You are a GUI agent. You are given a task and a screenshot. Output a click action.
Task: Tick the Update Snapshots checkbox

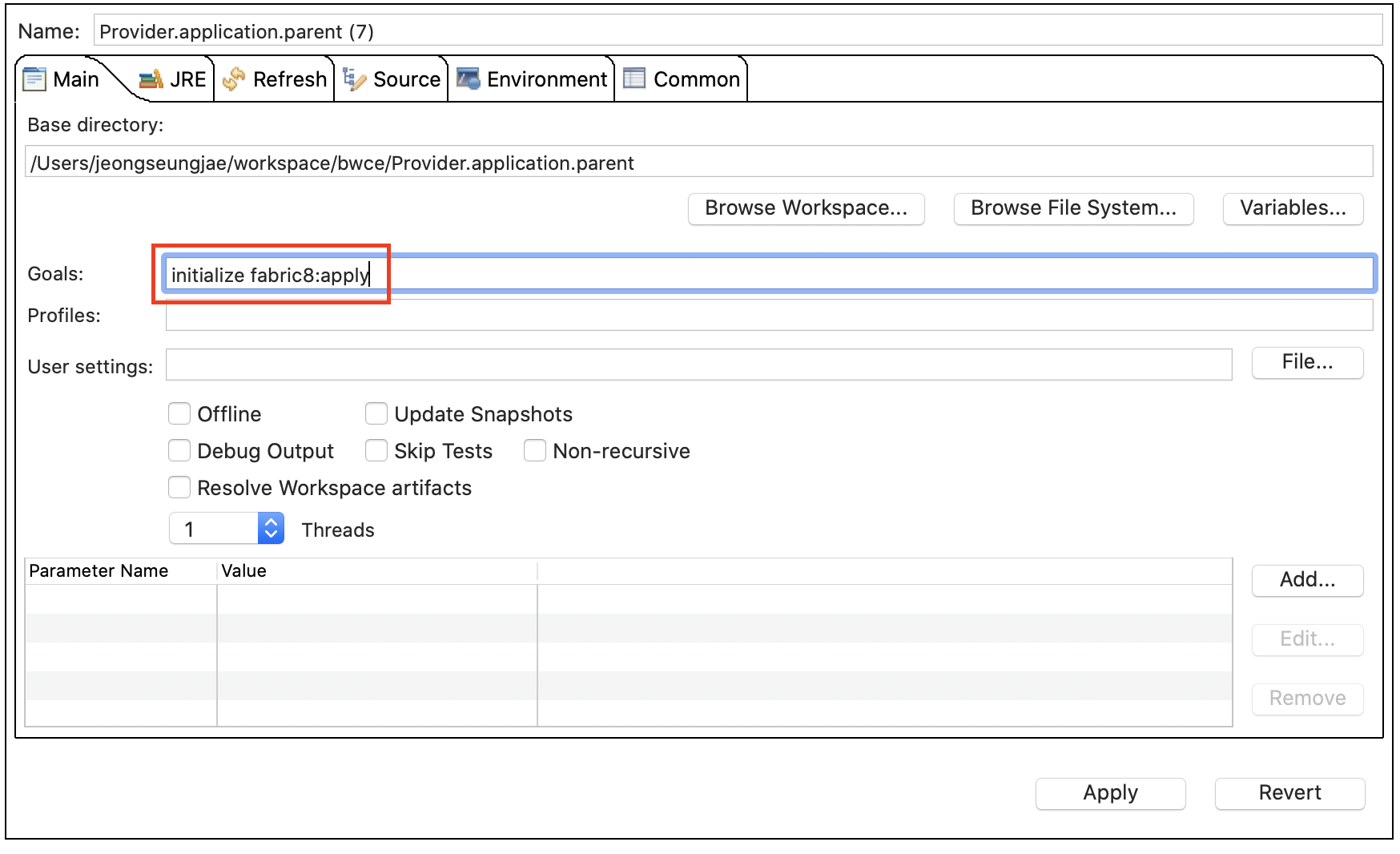click(x=376, y=413)
